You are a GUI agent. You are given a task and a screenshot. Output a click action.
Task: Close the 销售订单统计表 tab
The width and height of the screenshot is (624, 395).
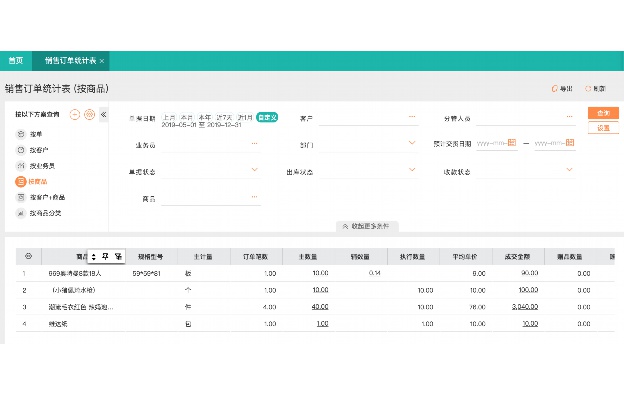[x=102, y=61]
